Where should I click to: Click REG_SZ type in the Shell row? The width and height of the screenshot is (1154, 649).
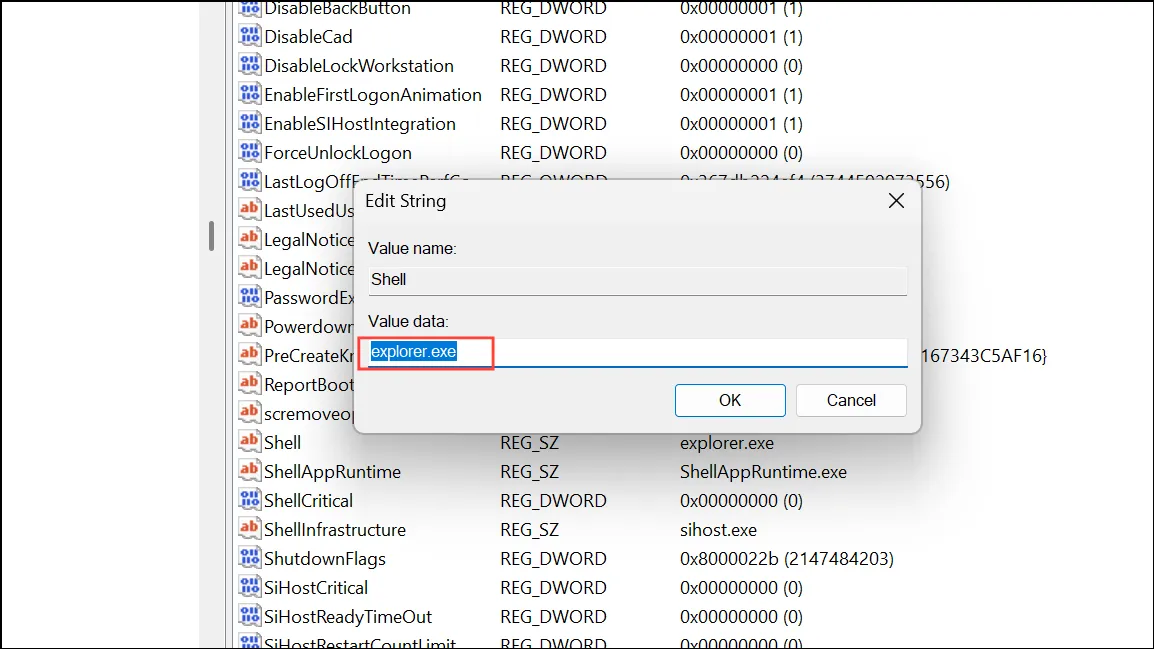click(529, 443)
